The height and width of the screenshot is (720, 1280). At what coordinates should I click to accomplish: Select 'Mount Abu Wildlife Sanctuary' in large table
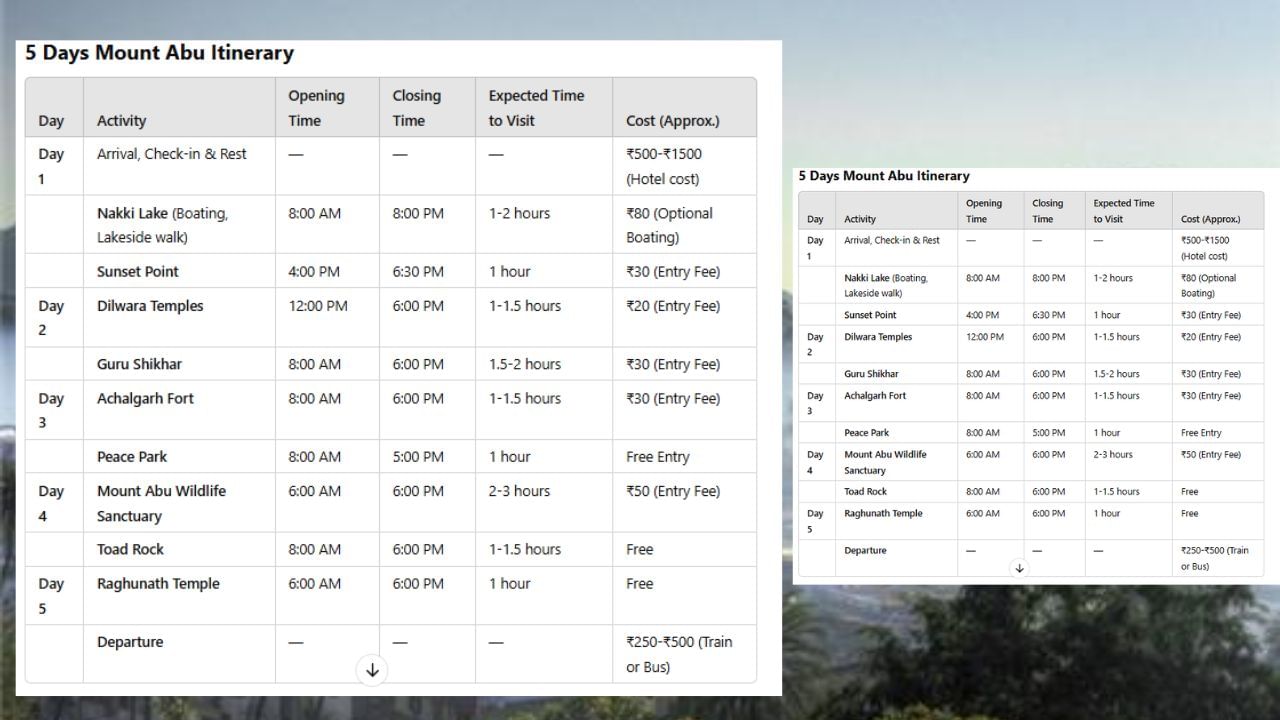coord(161,504)
